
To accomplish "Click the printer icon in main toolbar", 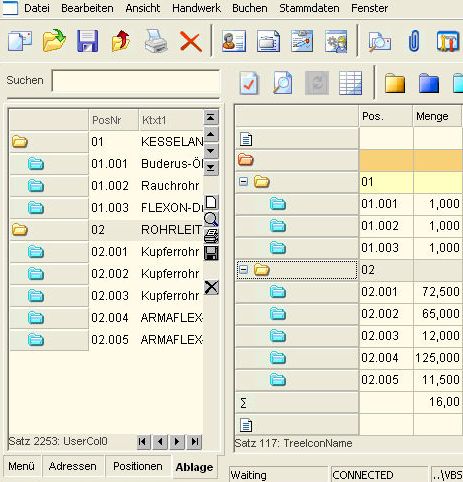I will point(156,41).
